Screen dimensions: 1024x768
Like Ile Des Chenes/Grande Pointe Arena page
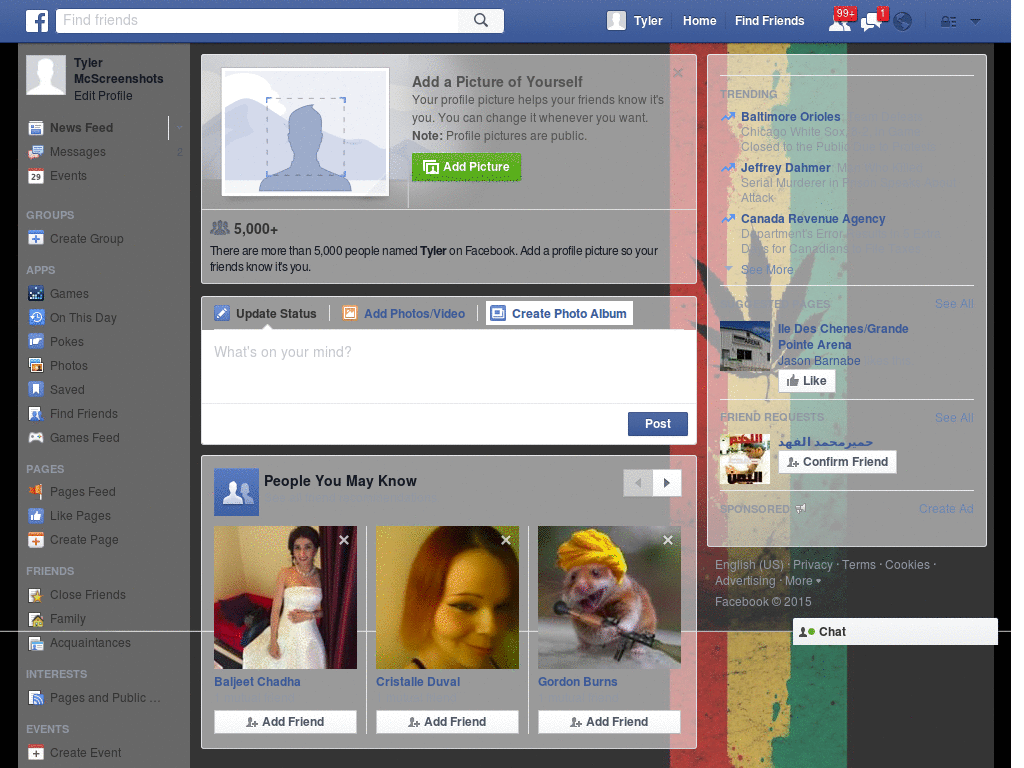pyautogui.click(x=807, y=381)
